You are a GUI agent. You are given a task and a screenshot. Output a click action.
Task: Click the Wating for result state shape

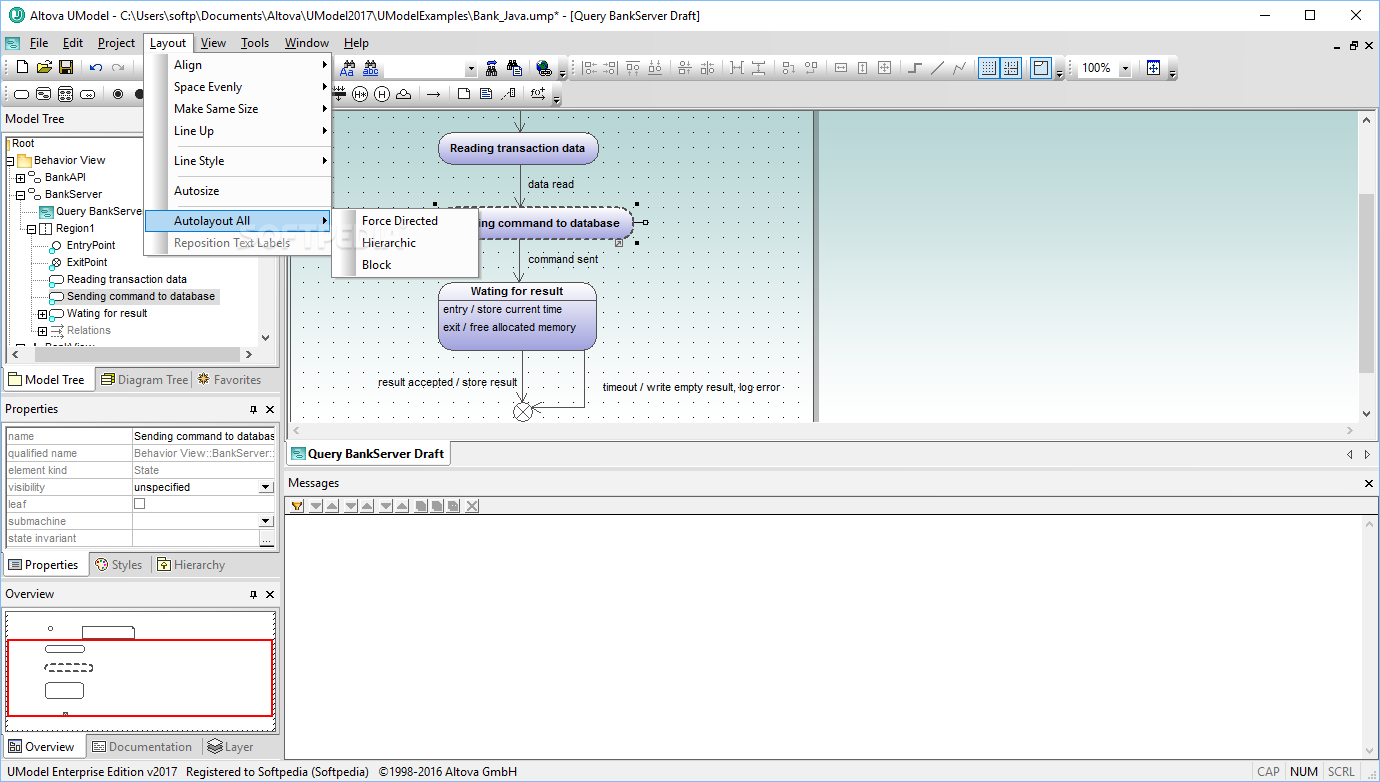(517, 316)
